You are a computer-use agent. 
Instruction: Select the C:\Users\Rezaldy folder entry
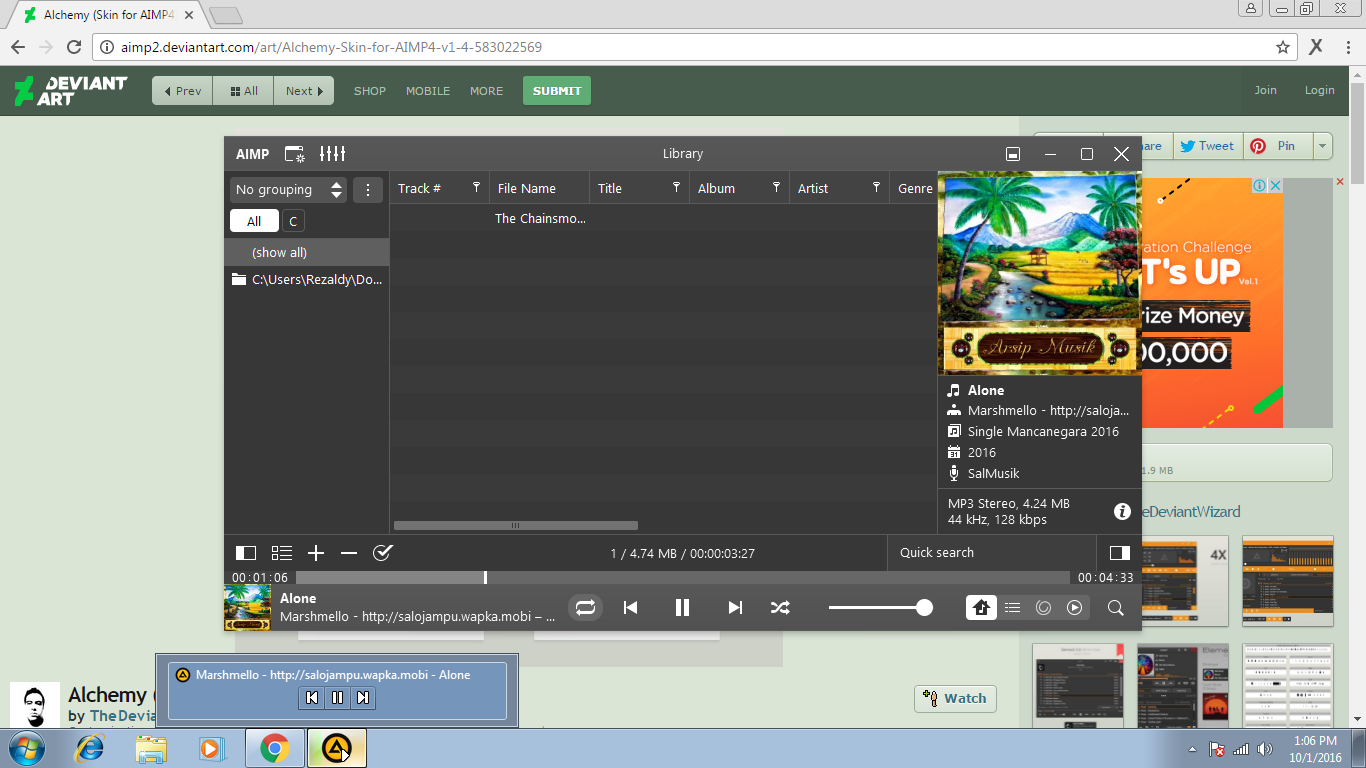(306, 280)
